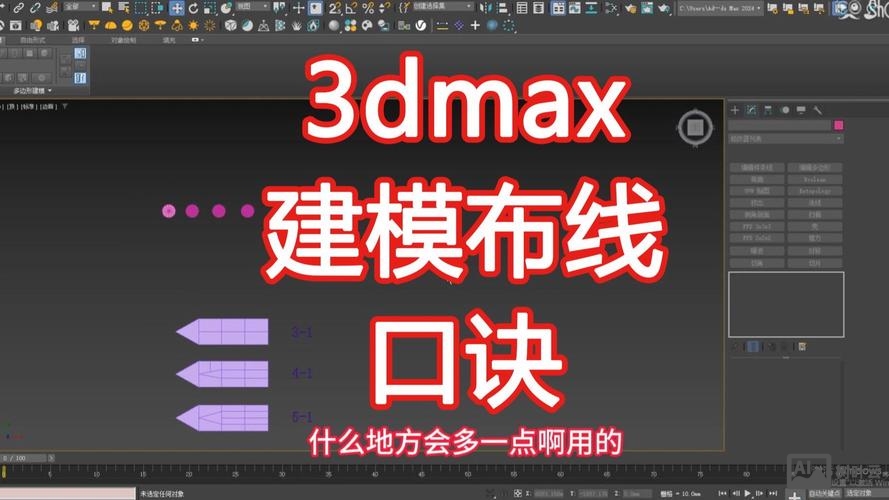This screenshot has width=889, height=500.
Task: Open the Layer Explorer icon
Action: tap(539, 7)
